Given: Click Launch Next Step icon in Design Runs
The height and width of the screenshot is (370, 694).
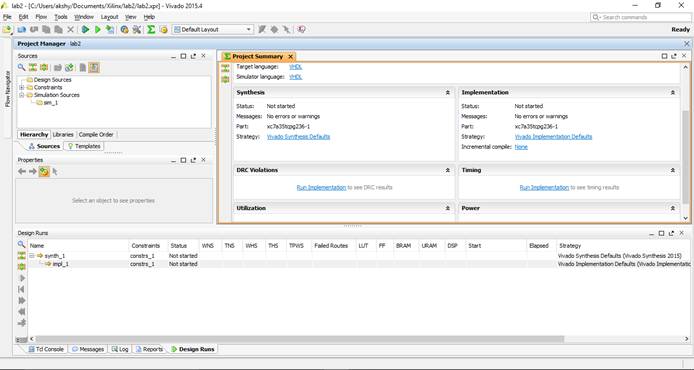Looking at the screenshot, I should pos(21,301).
